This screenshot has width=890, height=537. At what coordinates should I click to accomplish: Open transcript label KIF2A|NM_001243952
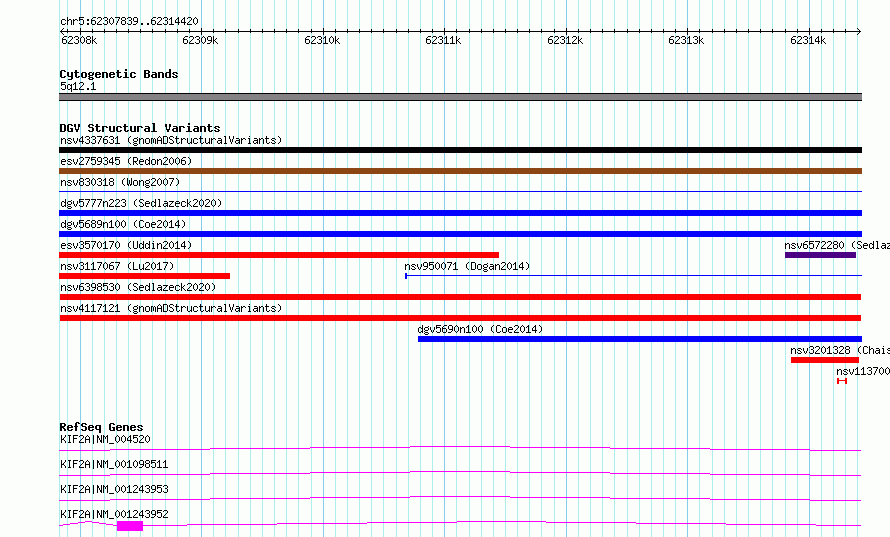114,514
